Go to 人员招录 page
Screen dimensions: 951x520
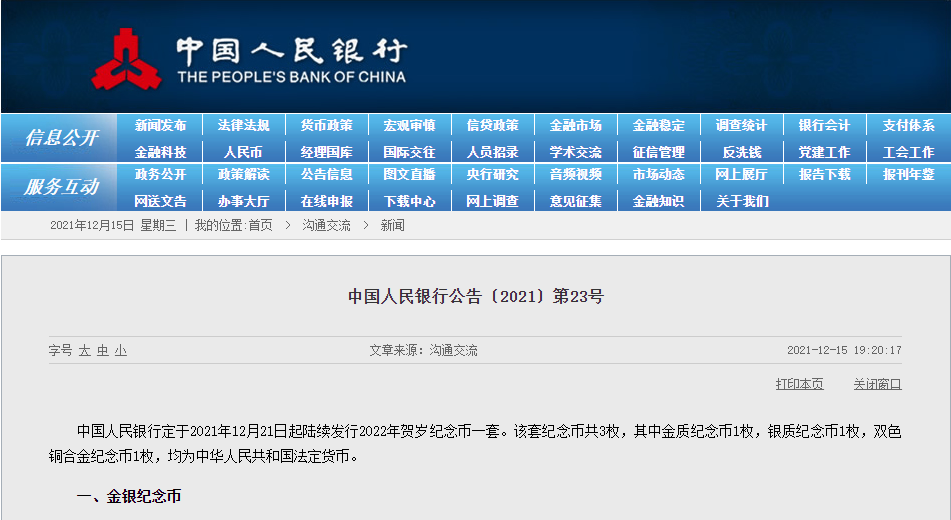[492, 152]
